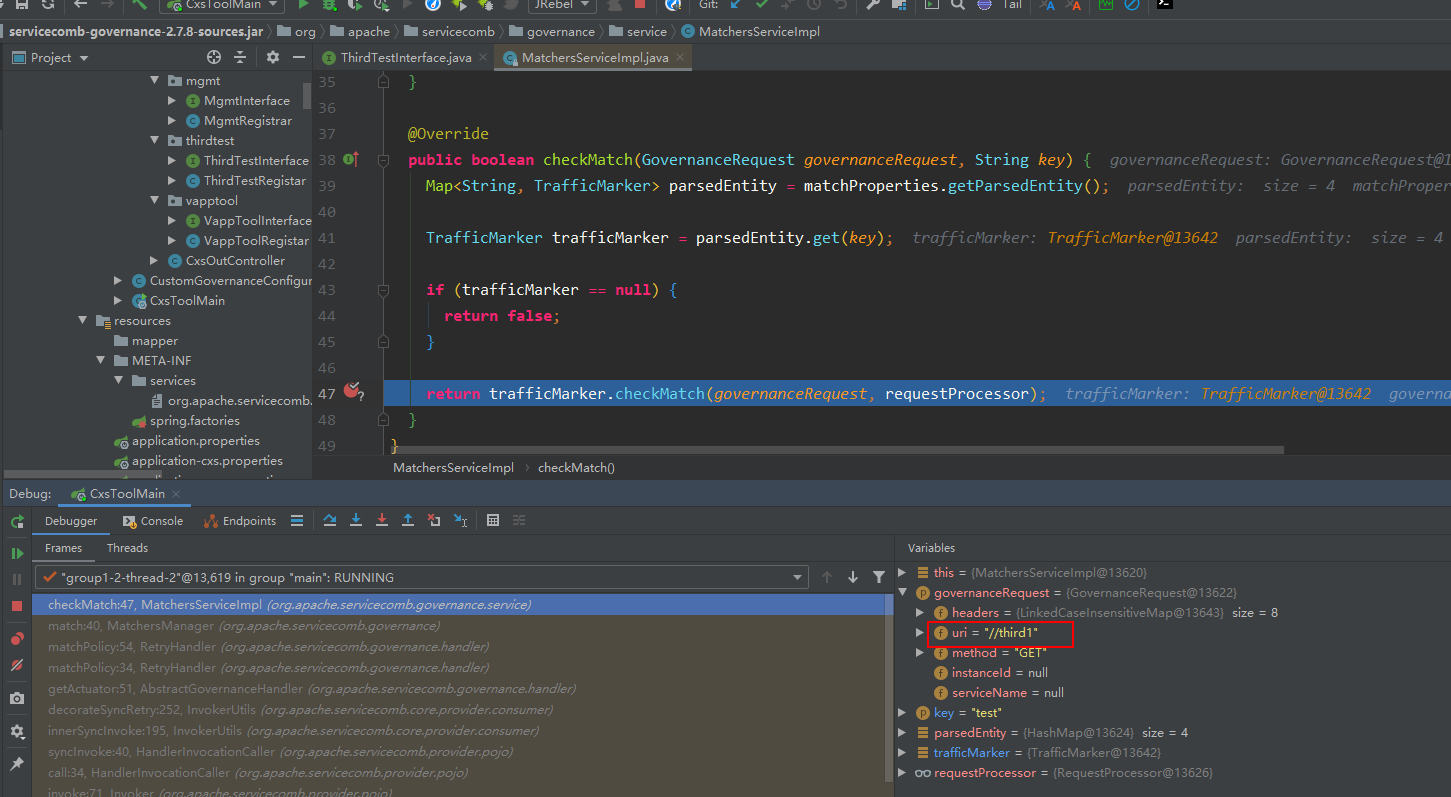Screen dimensions: 1451x797
Task: Switch to the Console tab
Action: (153, 521)
